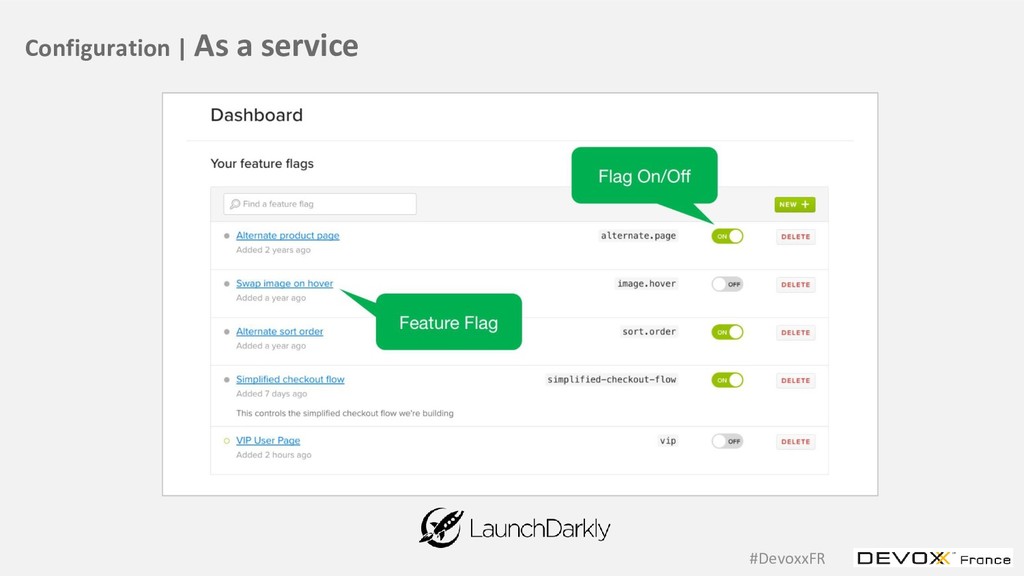1024x576 pixels.
Task: Delete the Simplified checkout flow flag
Action: [795, 381]
